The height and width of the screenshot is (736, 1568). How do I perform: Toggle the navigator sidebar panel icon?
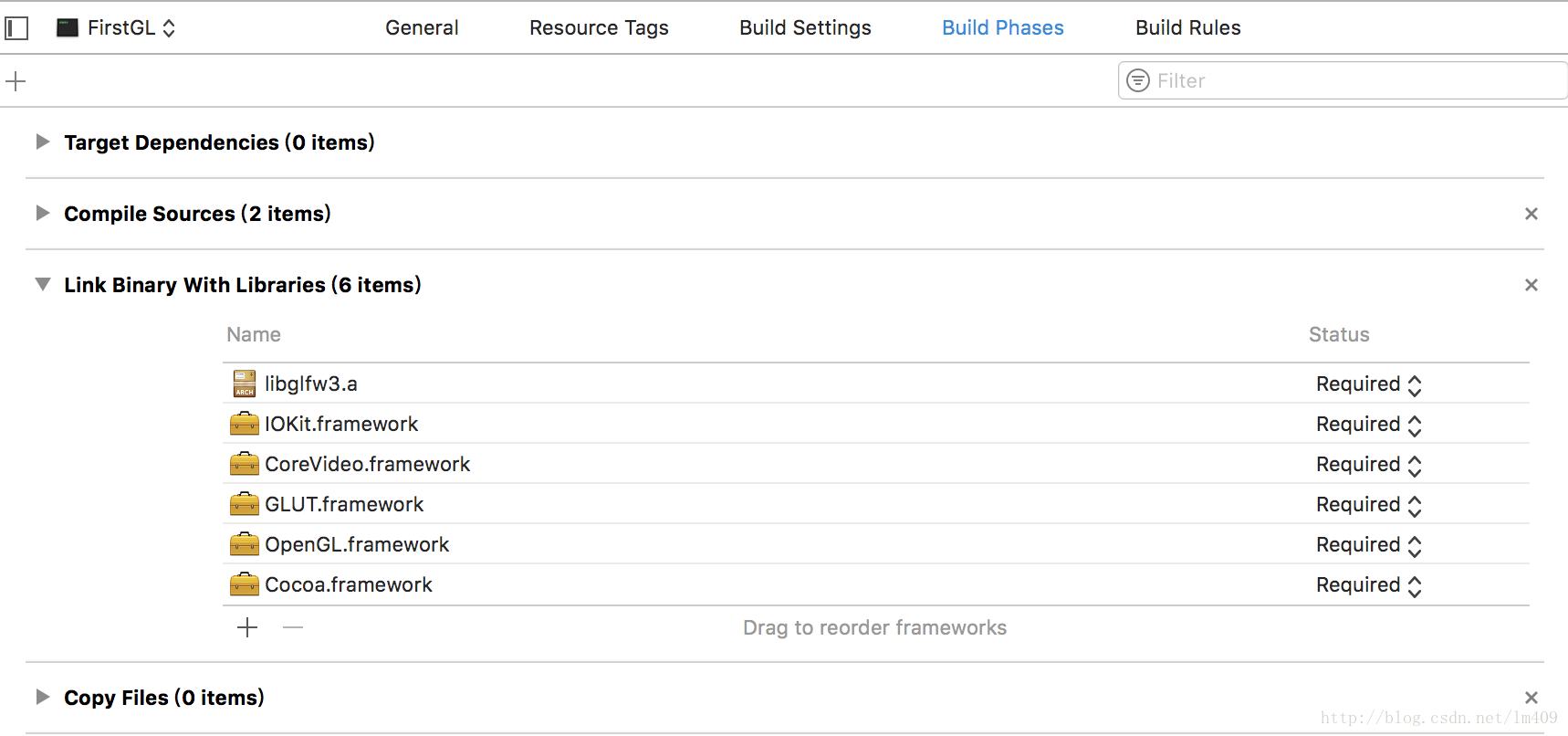tap(16, 28)
